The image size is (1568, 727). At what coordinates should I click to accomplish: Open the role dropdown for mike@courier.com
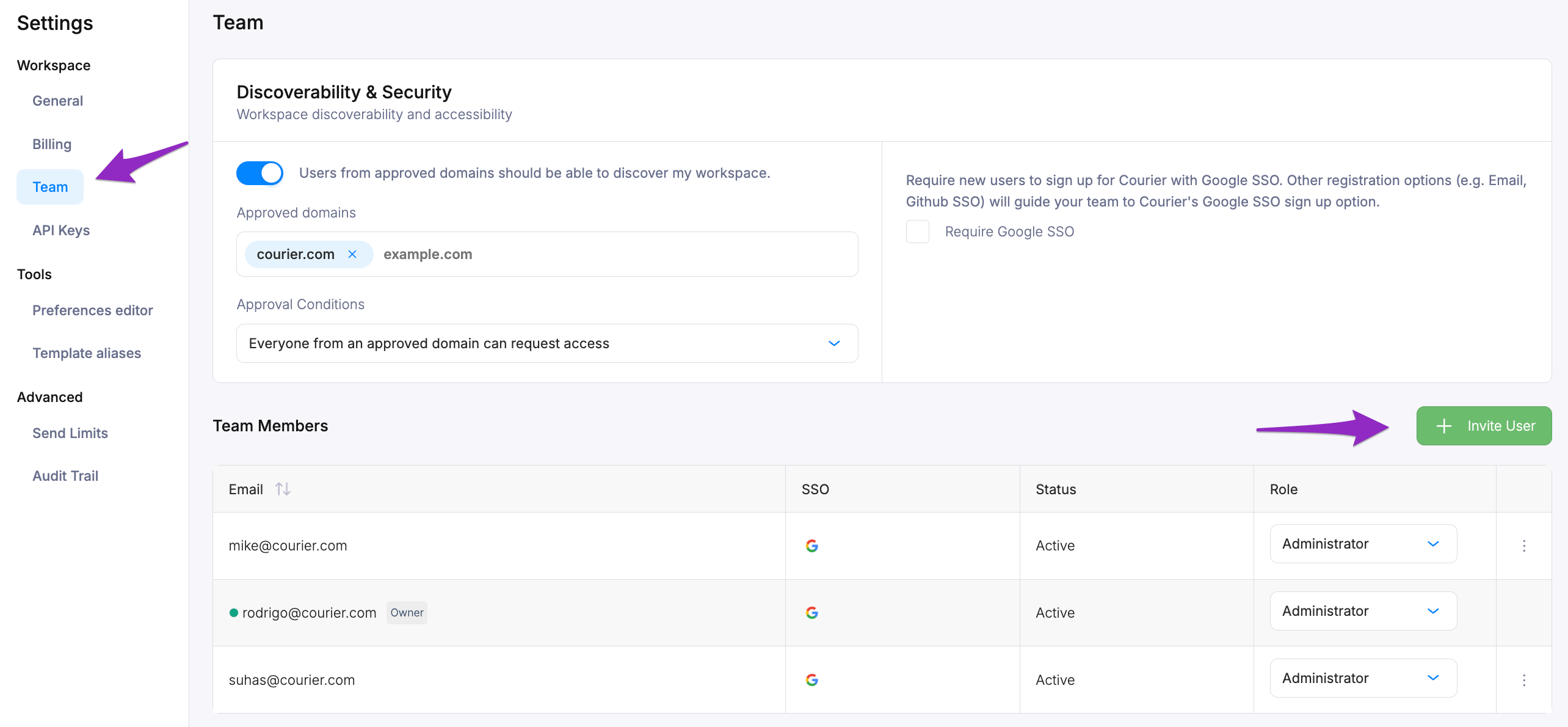pyautogui.click(x=1363, y=544)
